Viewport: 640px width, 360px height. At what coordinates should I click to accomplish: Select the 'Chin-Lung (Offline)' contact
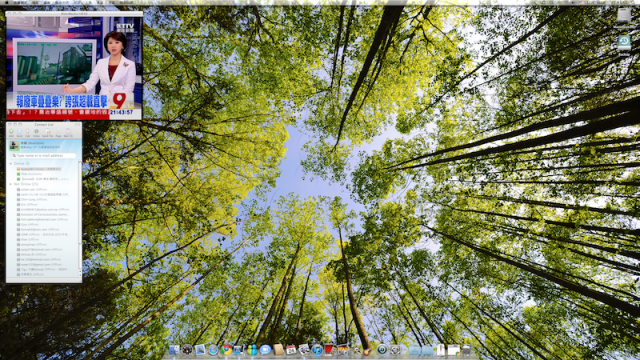33,200
